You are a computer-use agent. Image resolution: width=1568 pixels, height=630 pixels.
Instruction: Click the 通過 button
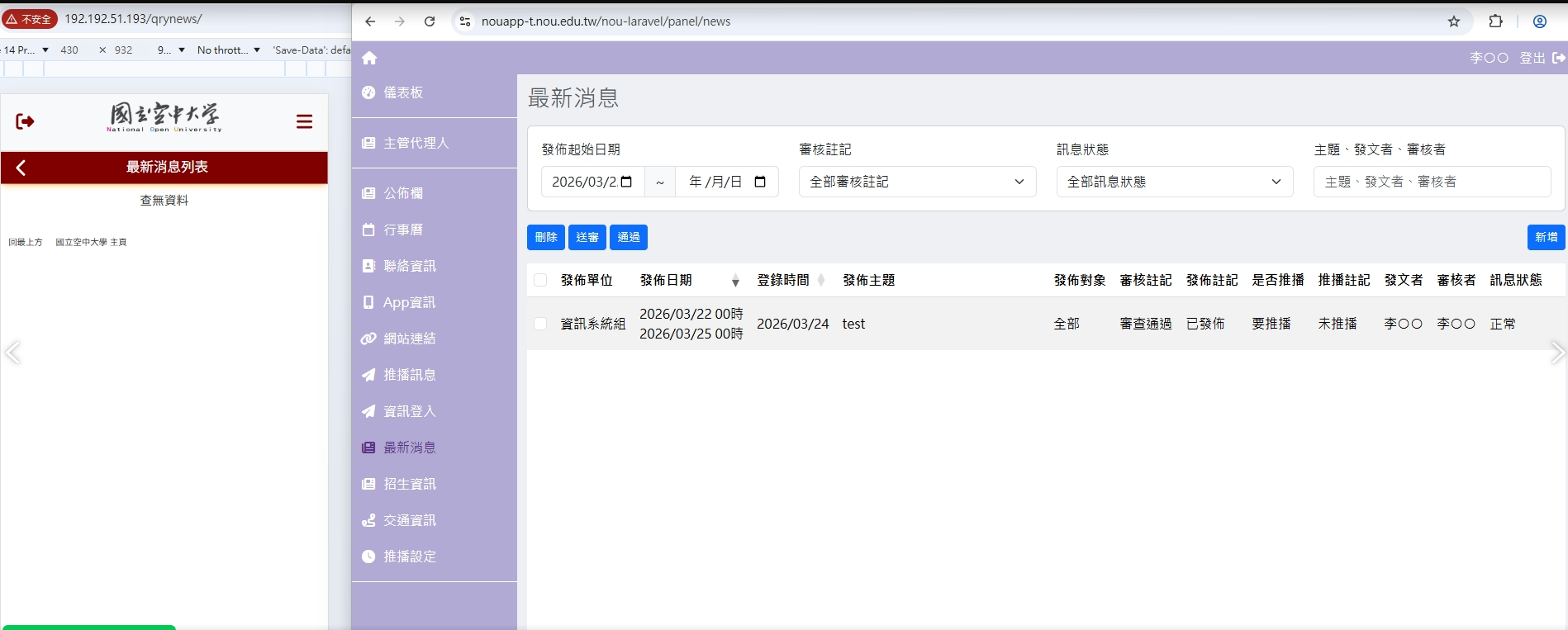pos(629,237)
